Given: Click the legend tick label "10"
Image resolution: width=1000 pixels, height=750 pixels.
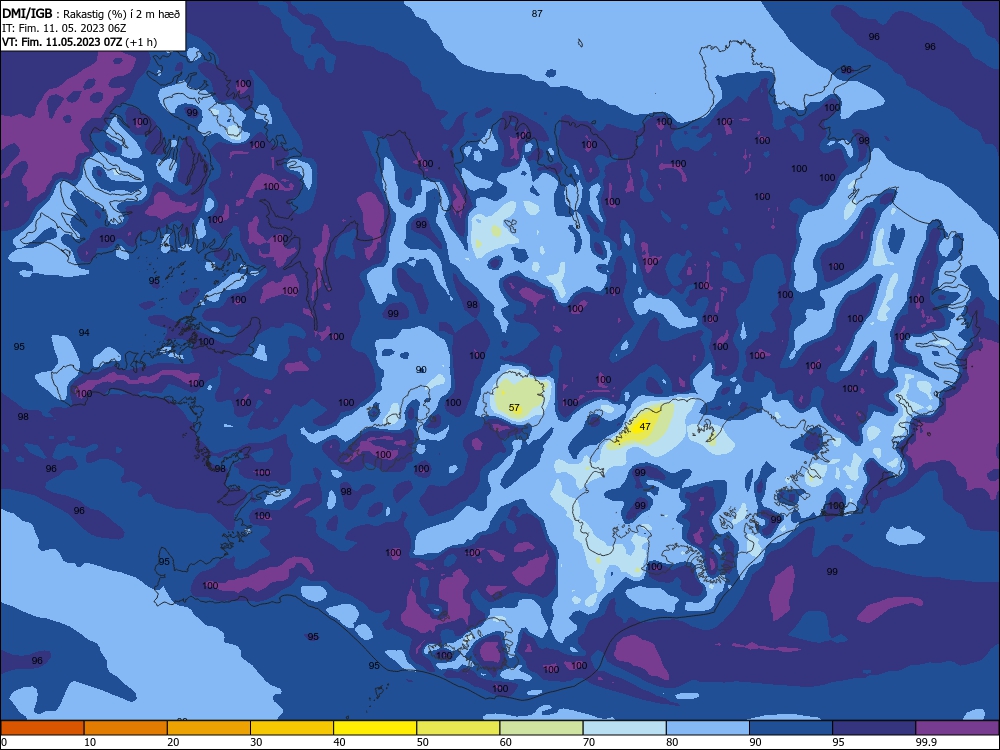Looking at the screenshot, I should (90, 742).
